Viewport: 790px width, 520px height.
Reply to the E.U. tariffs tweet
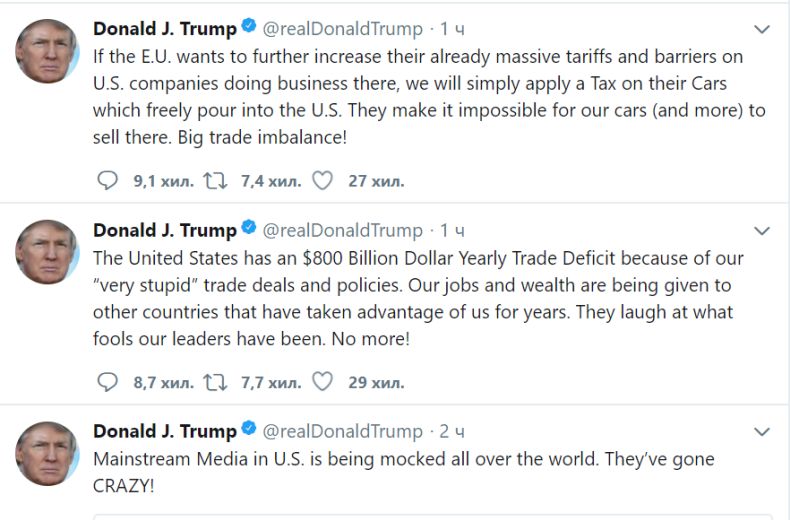107,181
